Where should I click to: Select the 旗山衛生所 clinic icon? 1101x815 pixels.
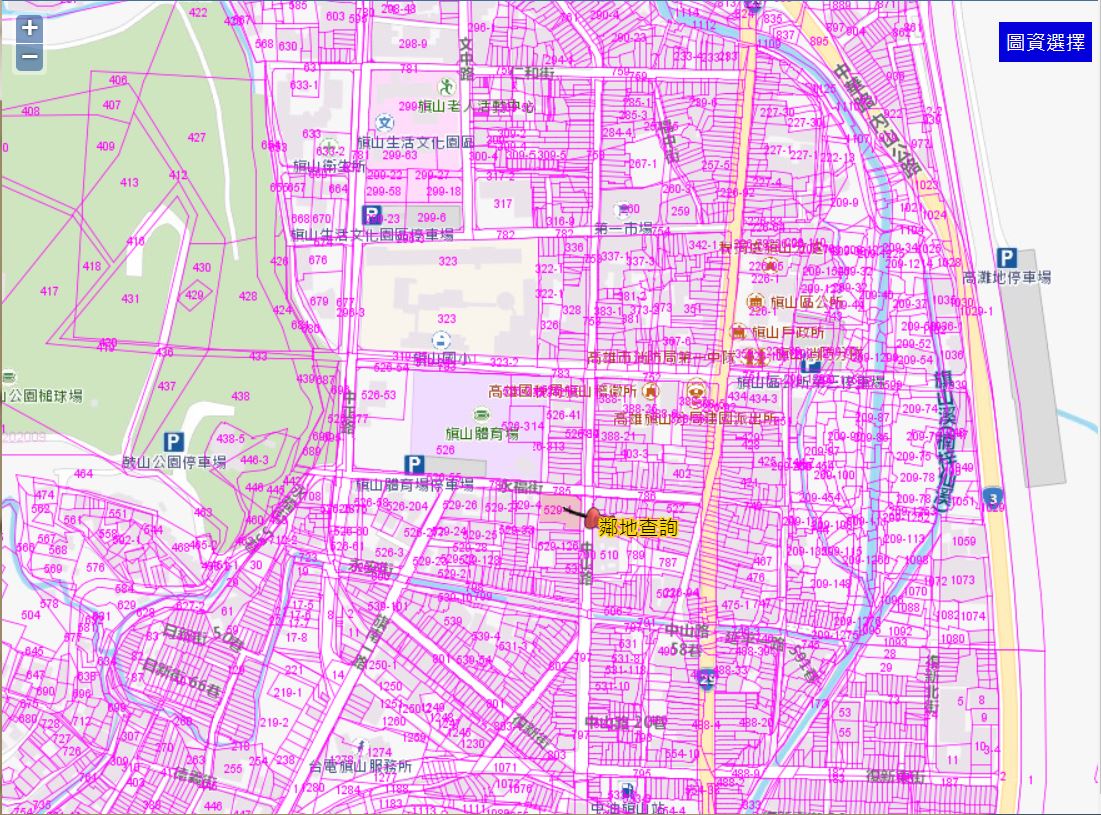pos(329,147)
